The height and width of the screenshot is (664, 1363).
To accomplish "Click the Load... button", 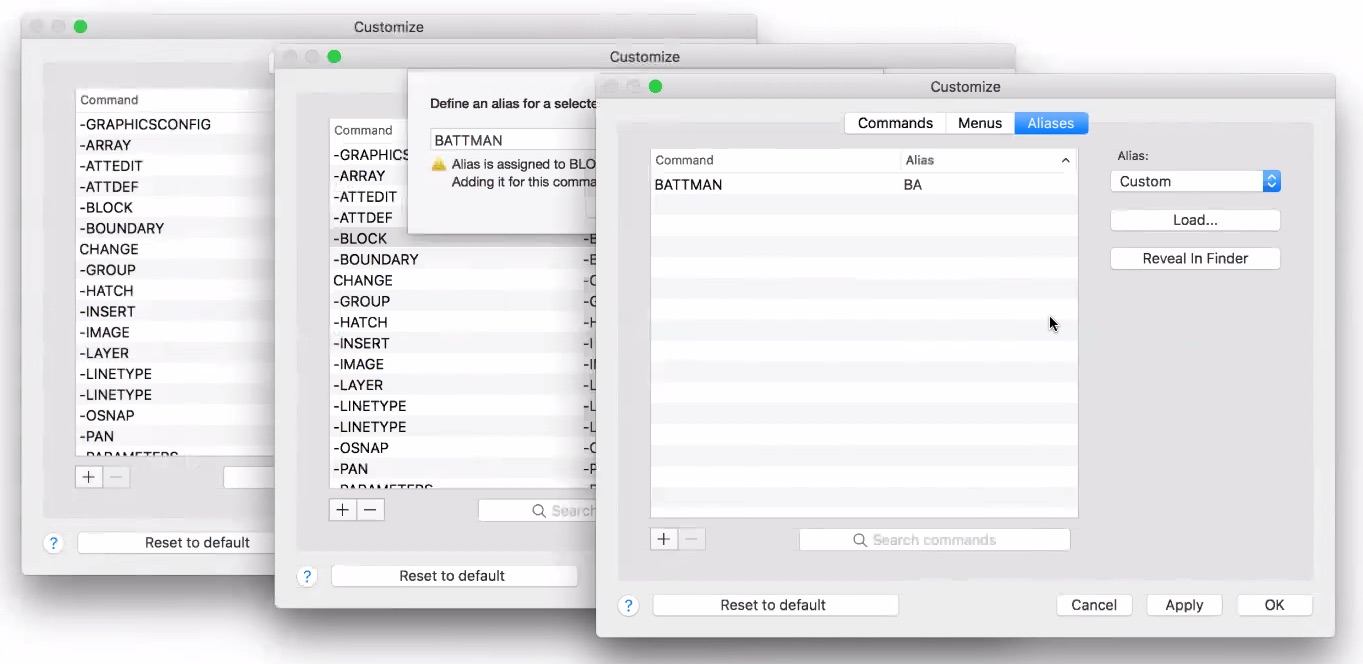I will pos(1195,220).
